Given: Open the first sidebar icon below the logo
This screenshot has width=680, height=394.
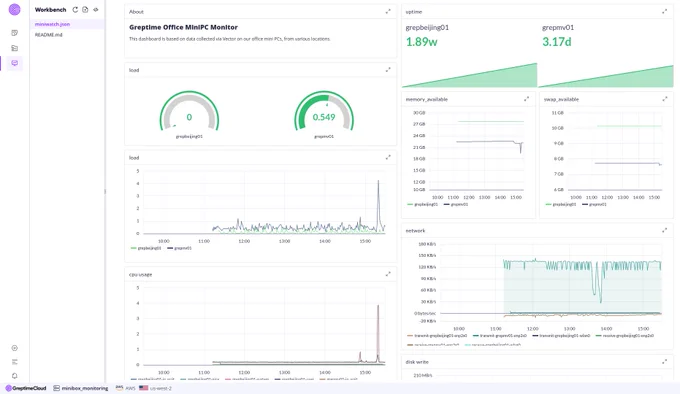Looking at the screenshot, I should (x=14, y=33).
